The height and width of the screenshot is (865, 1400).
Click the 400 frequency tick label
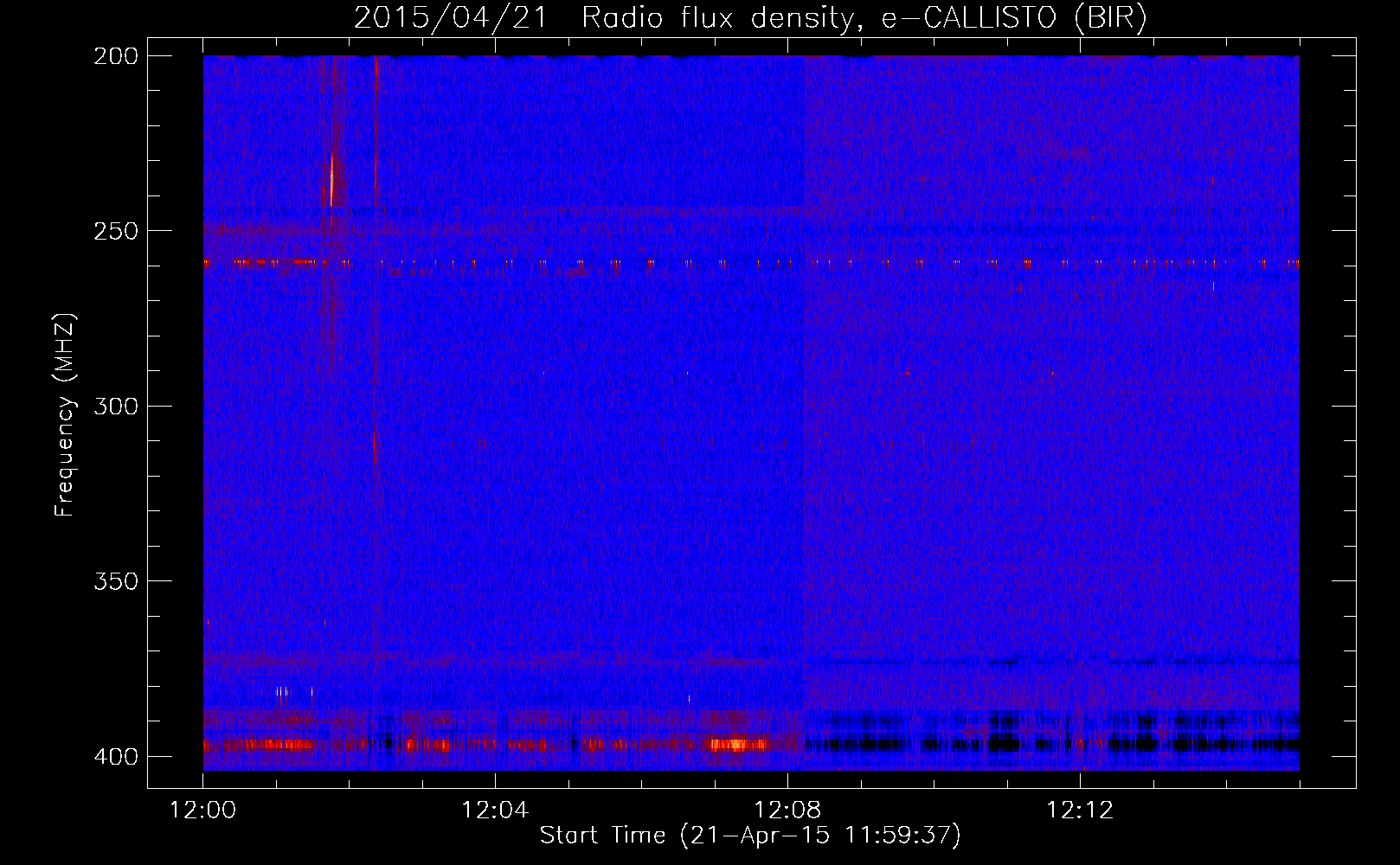coord(116,756)
